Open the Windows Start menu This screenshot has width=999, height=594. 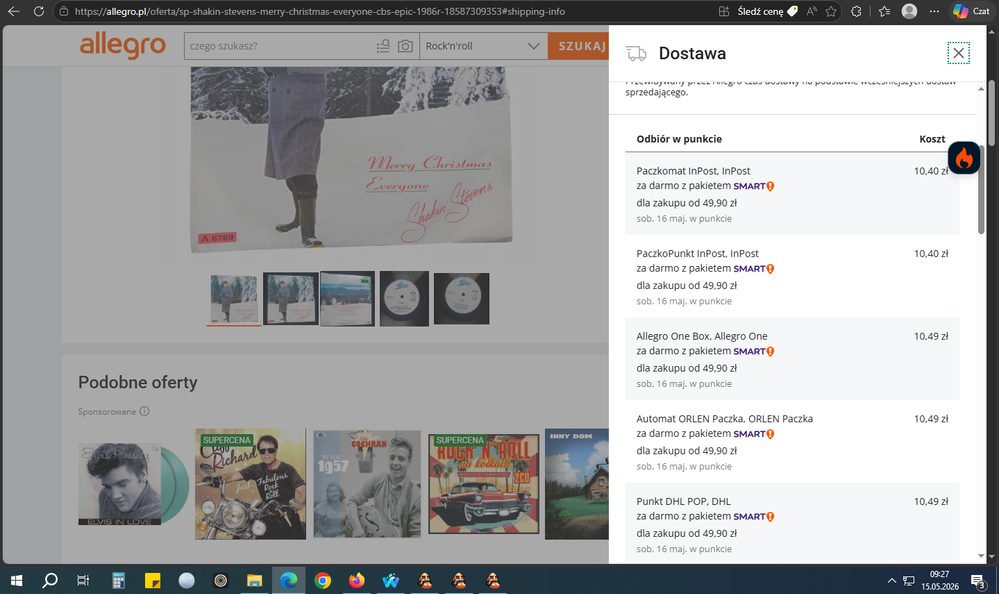17,580
